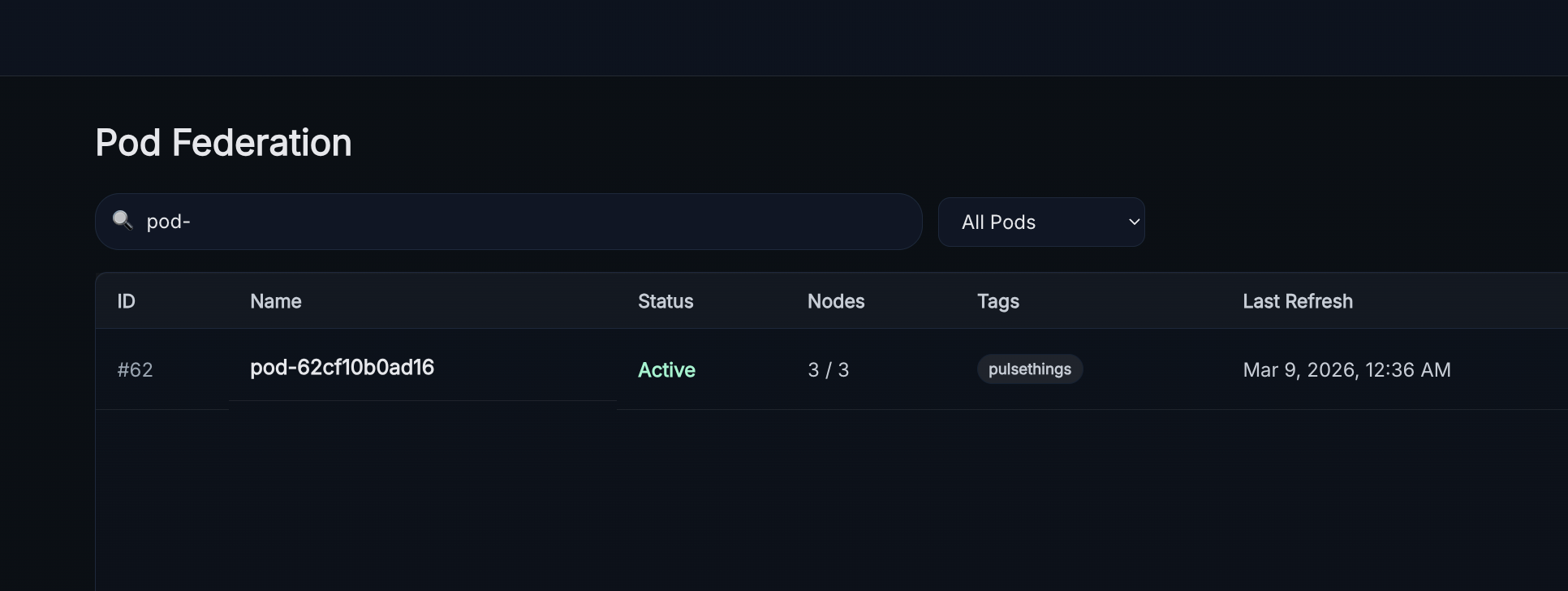Click the Pod Federation page heading
This screenshot has width=1568, height=591.
(223, 143)
